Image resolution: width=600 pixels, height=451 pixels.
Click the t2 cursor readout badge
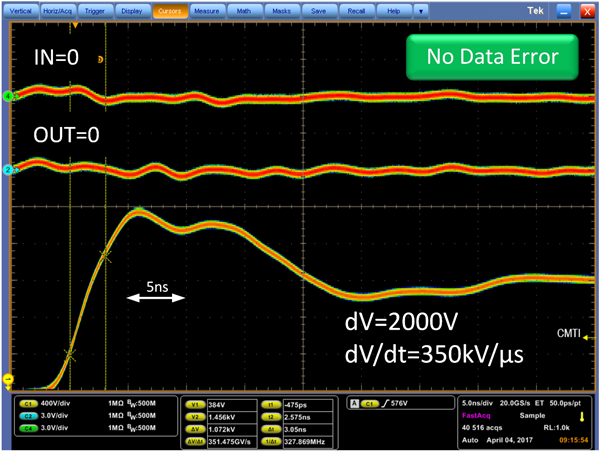tap(271, 417)
